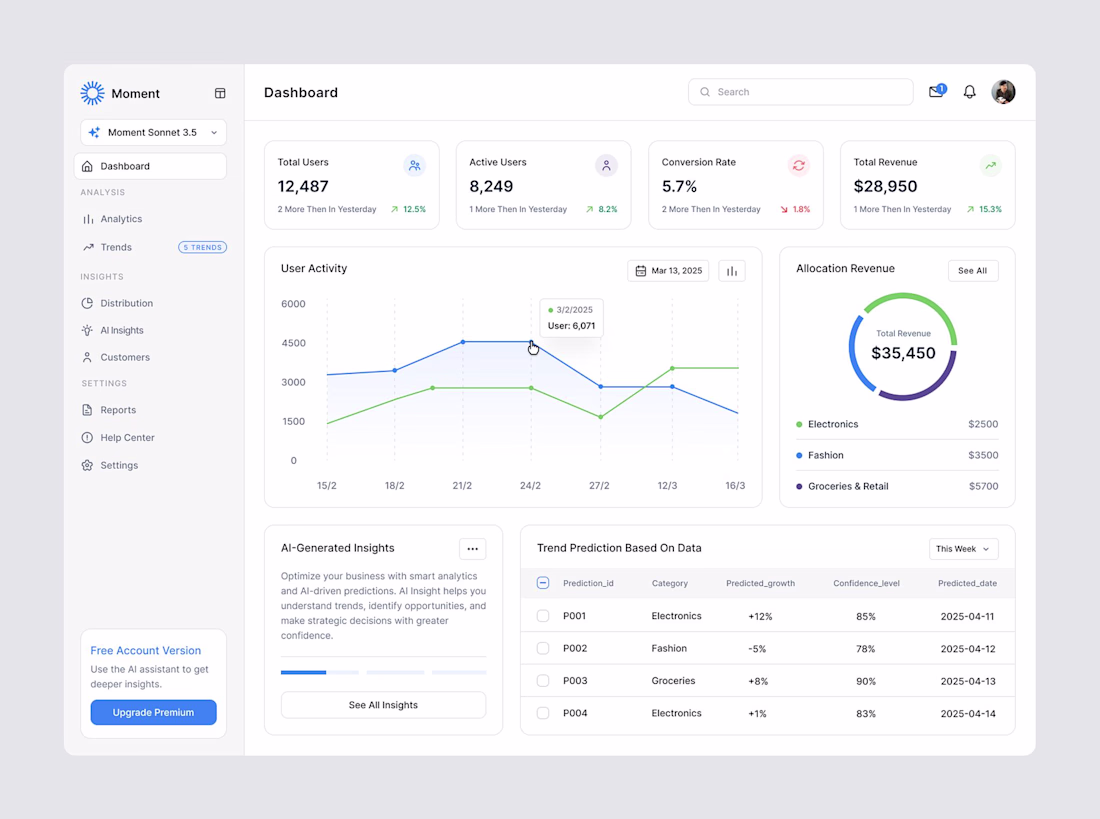Check the P002 row checkbox
Viewport: 1100px width, 819px height.
543,648
